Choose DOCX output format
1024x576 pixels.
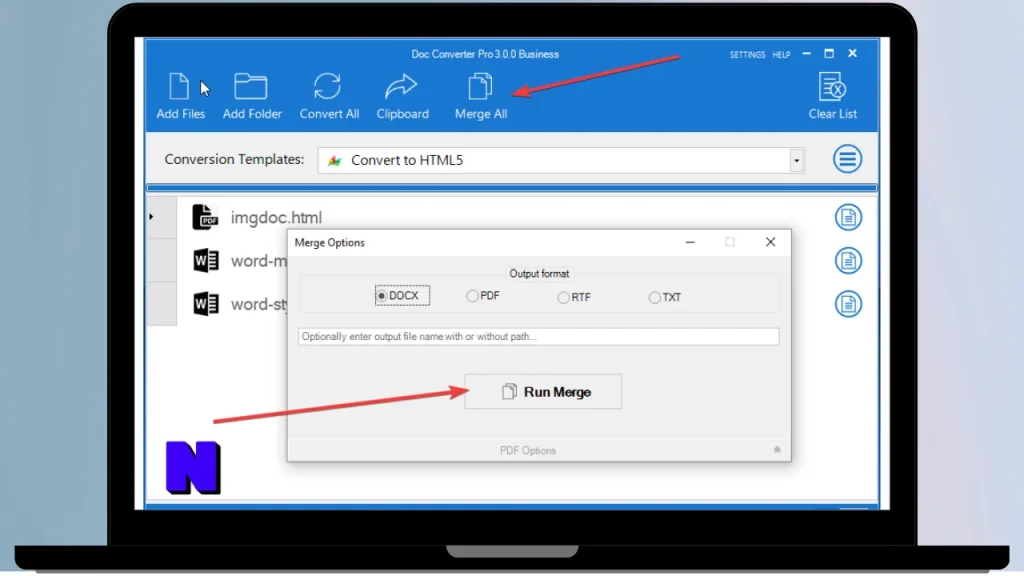tap(402, 296)
